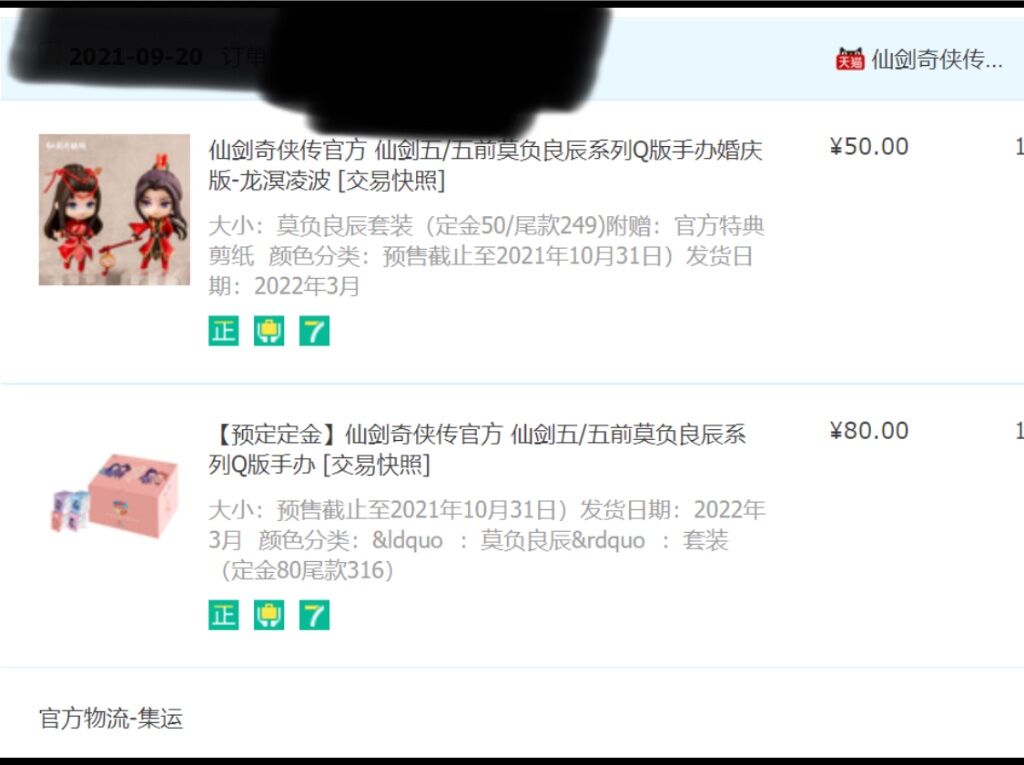
Task: Click the 7-day return badge on the first item
Action: [x=314, y=331]
